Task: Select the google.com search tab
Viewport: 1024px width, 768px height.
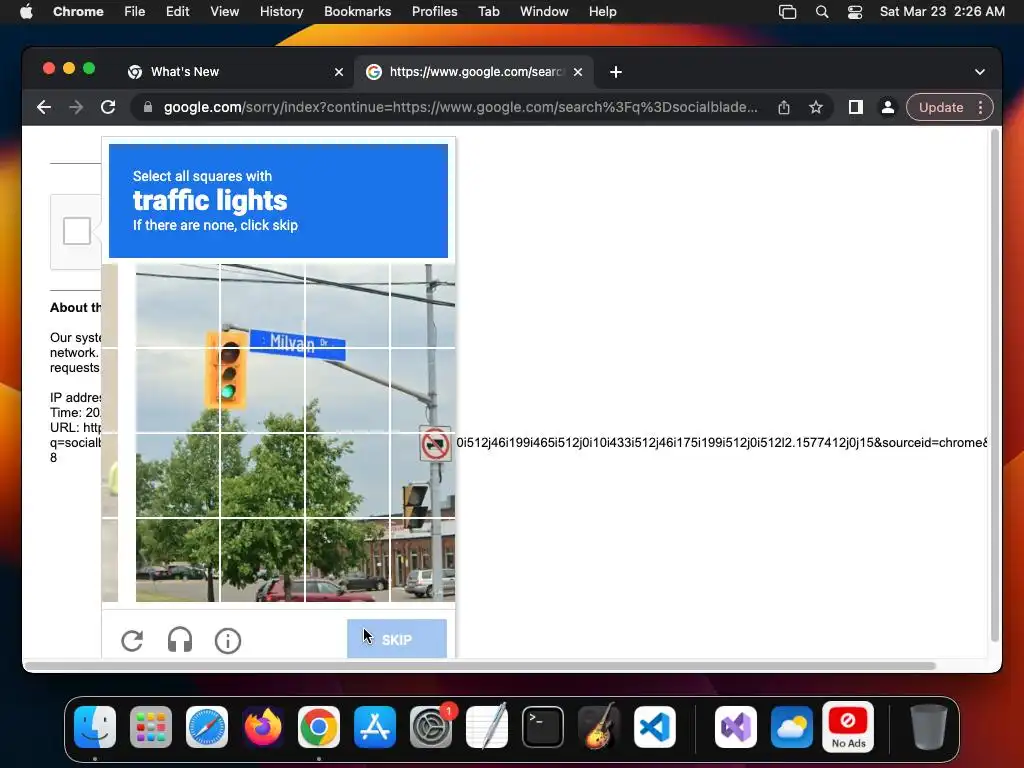Action: point(474,72)
